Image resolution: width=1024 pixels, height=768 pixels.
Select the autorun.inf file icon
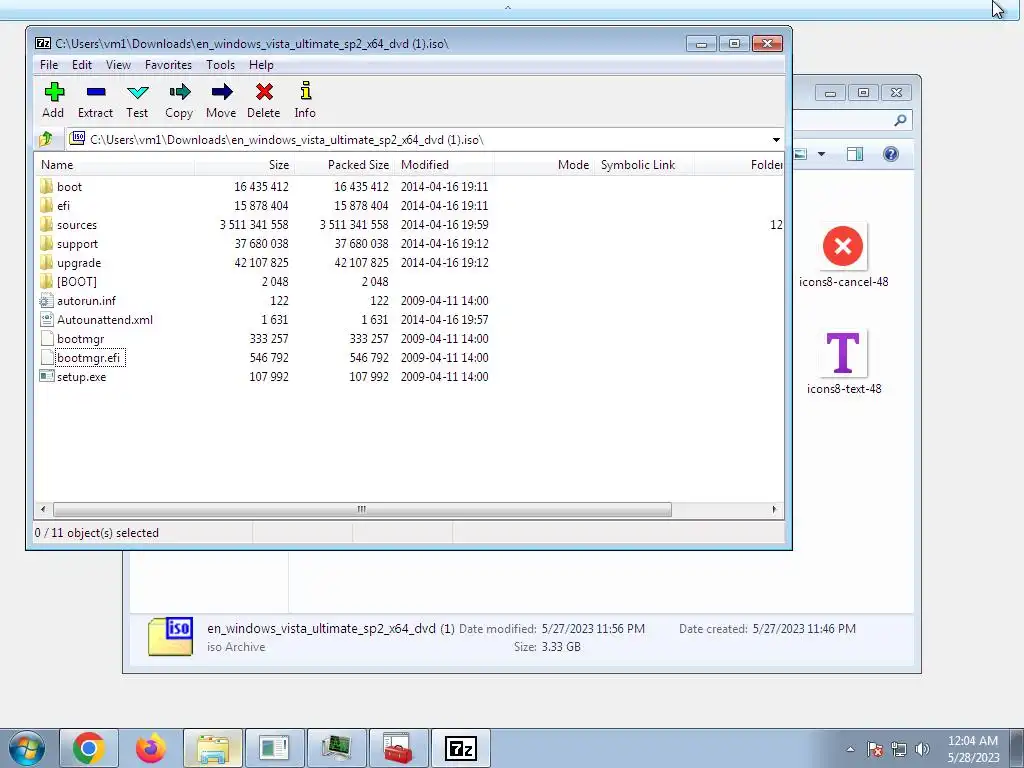[x=46, y=300]
